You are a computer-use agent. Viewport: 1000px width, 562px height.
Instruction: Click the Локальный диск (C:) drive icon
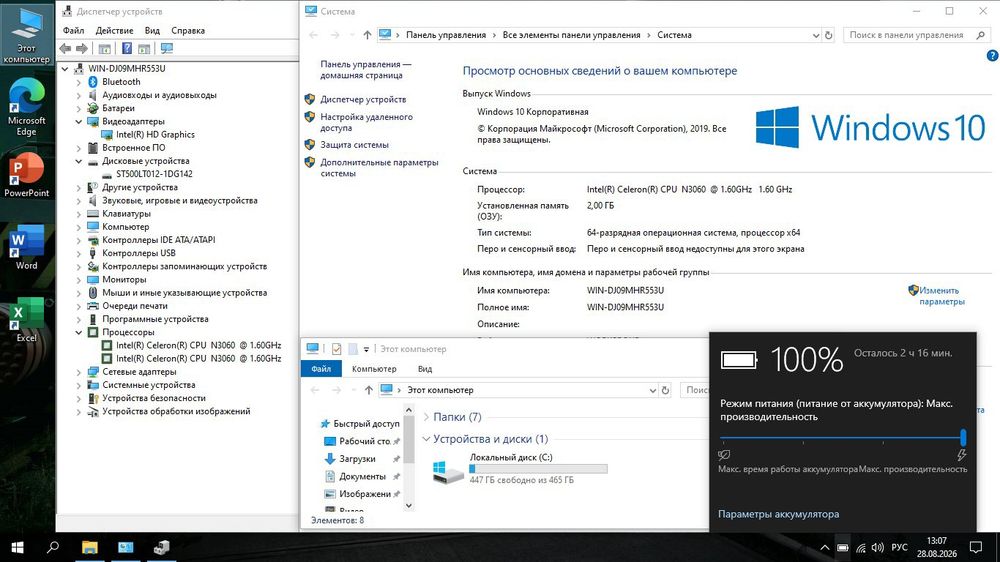click(448, 472)
